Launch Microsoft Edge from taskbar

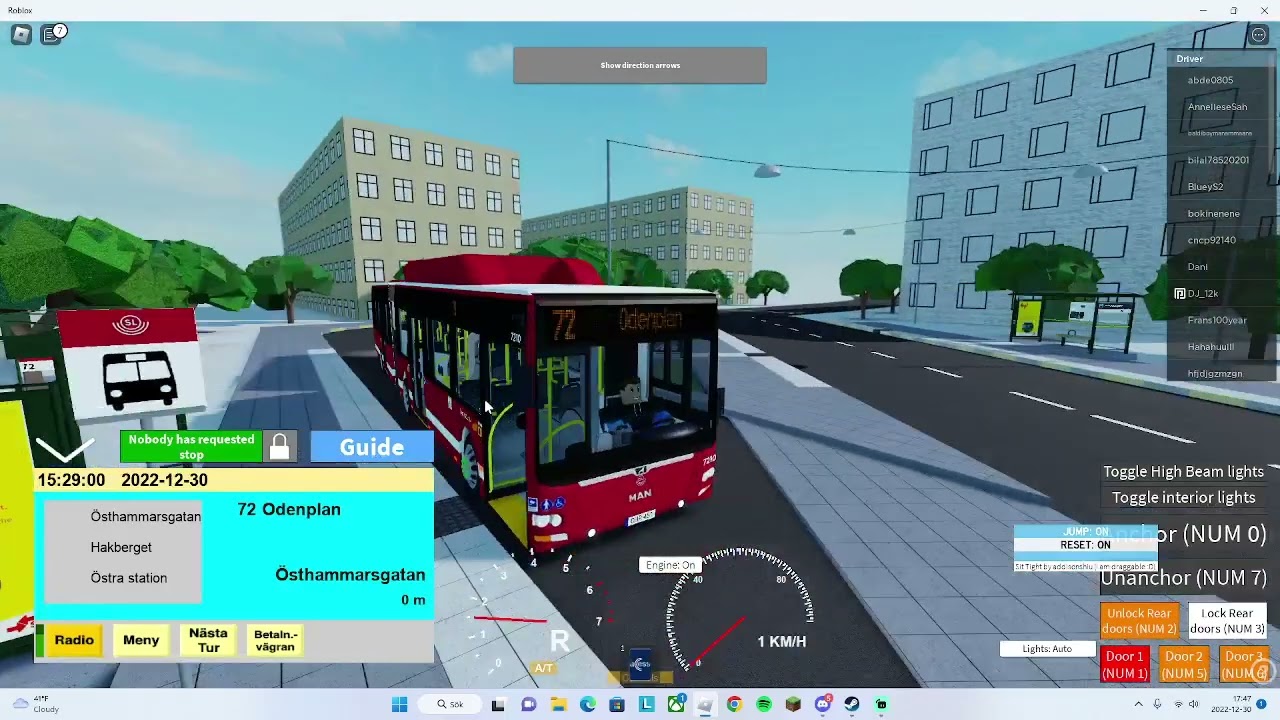587,704
